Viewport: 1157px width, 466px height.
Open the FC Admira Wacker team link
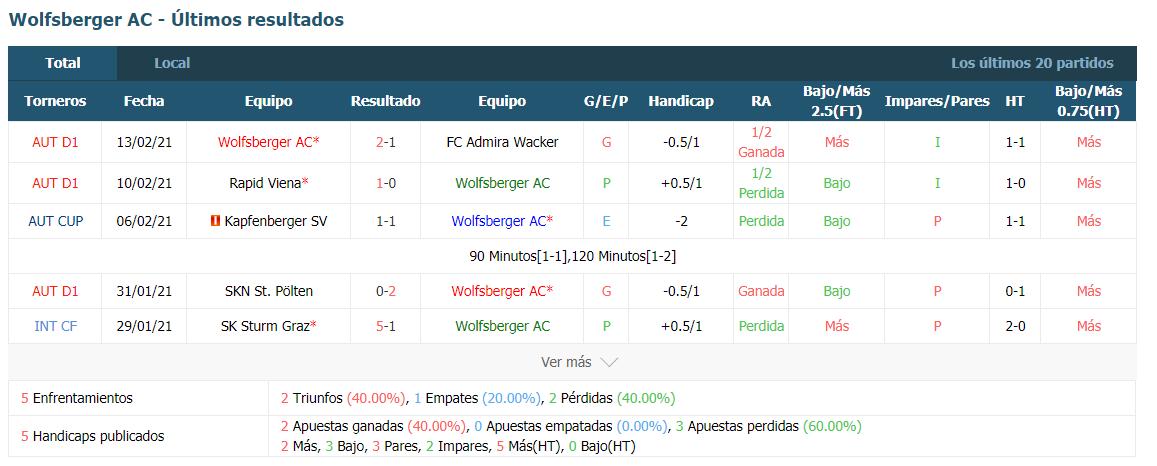(502, 142)
